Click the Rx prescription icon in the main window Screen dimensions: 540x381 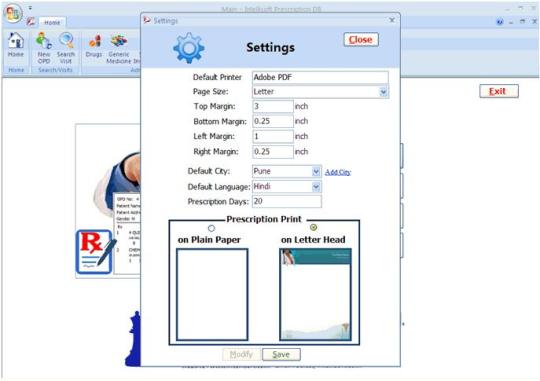[x=95, y=252]
